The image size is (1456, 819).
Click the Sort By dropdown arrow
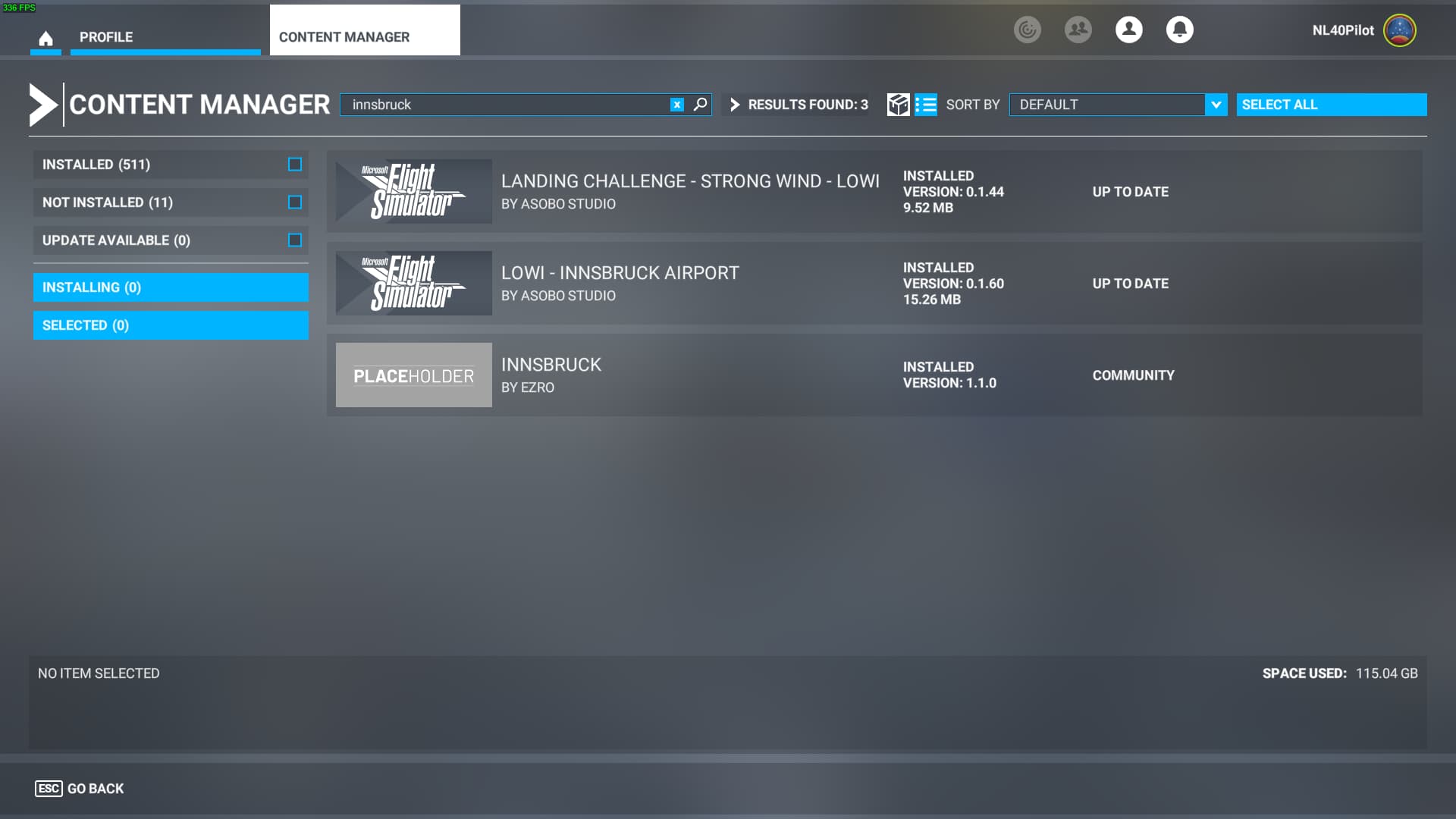1216,105
